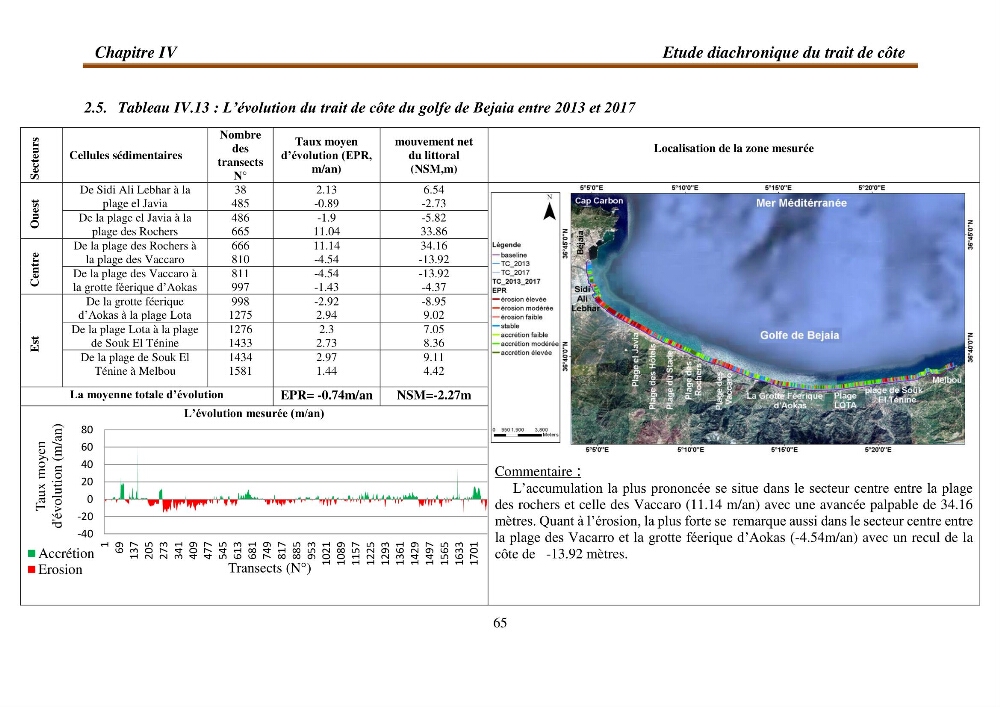Click the green Accrétion legend square

point(31,553)
